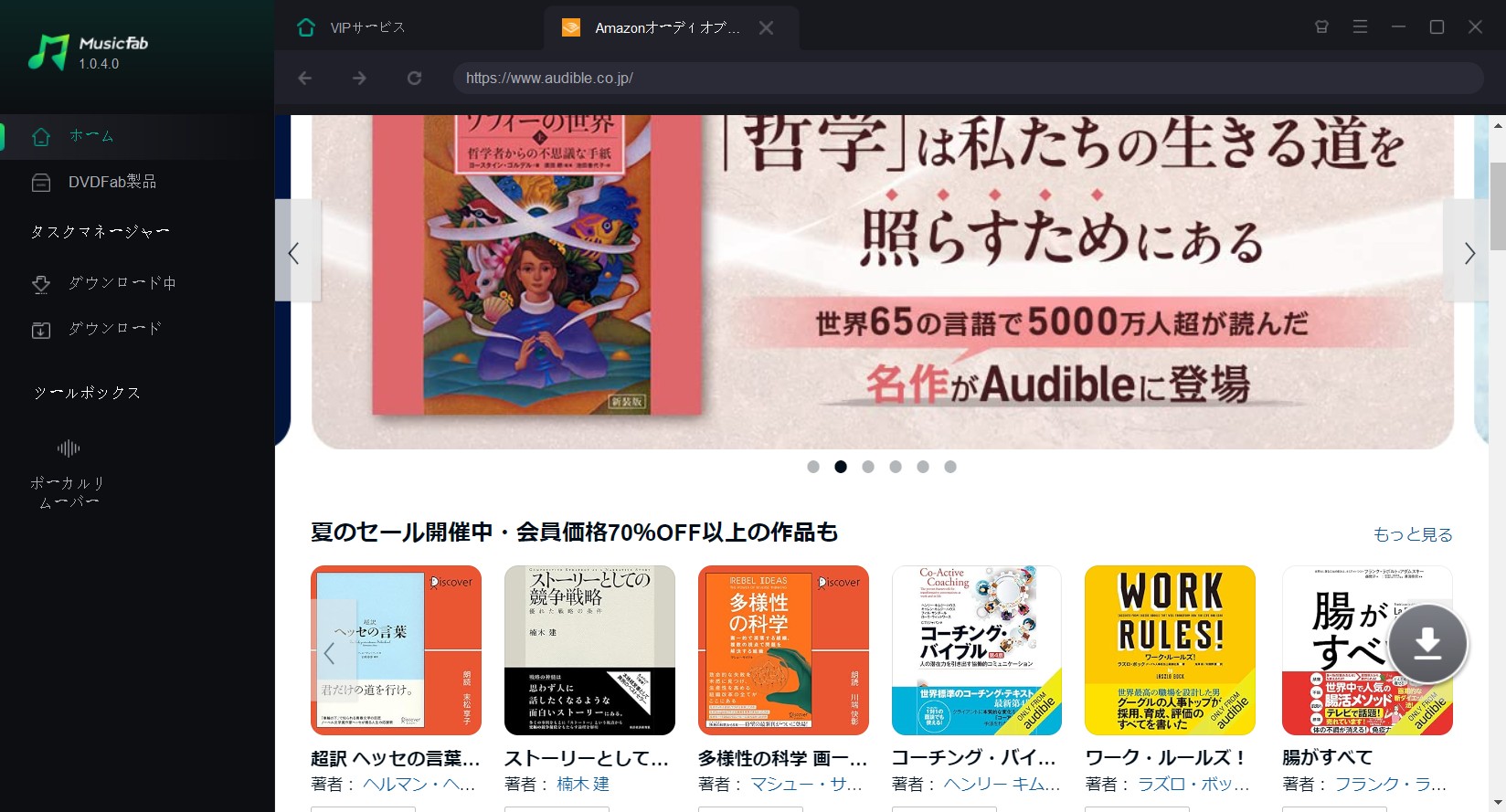Click the downloaded folder icon
The image size is (1506, 812).
click(x=41, y=330)
